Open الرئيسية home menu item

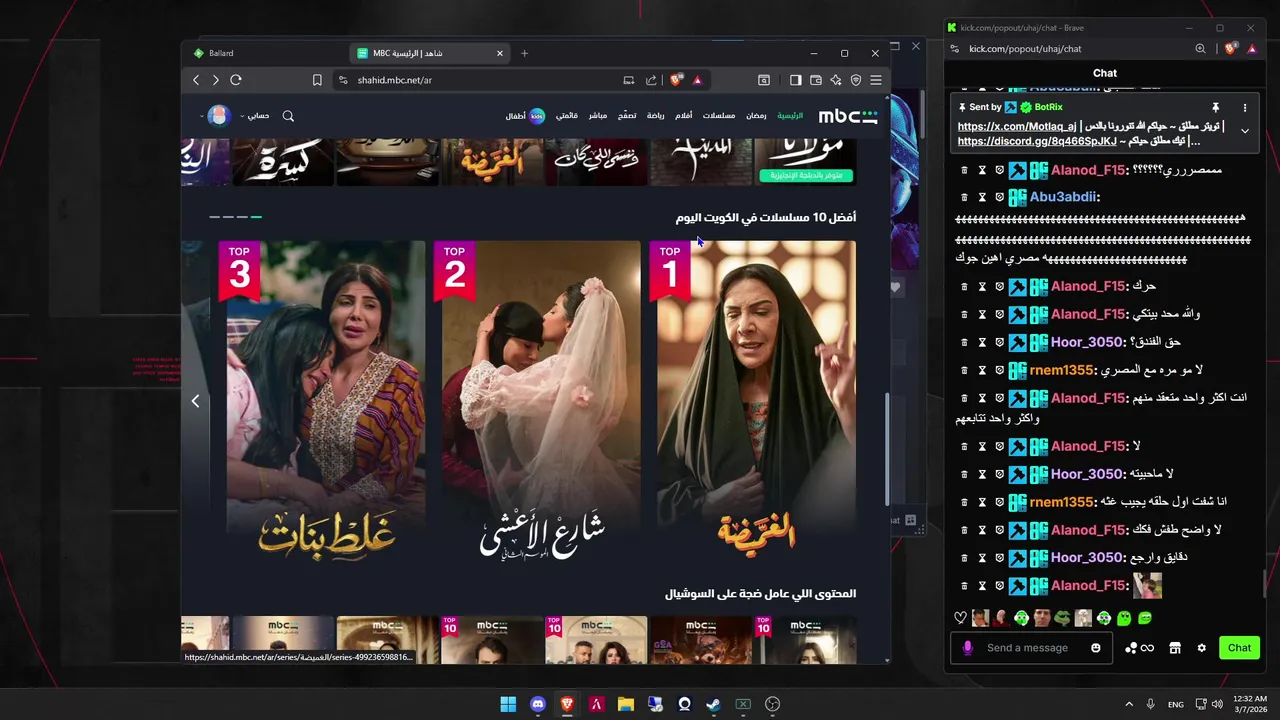click(790, 116)
